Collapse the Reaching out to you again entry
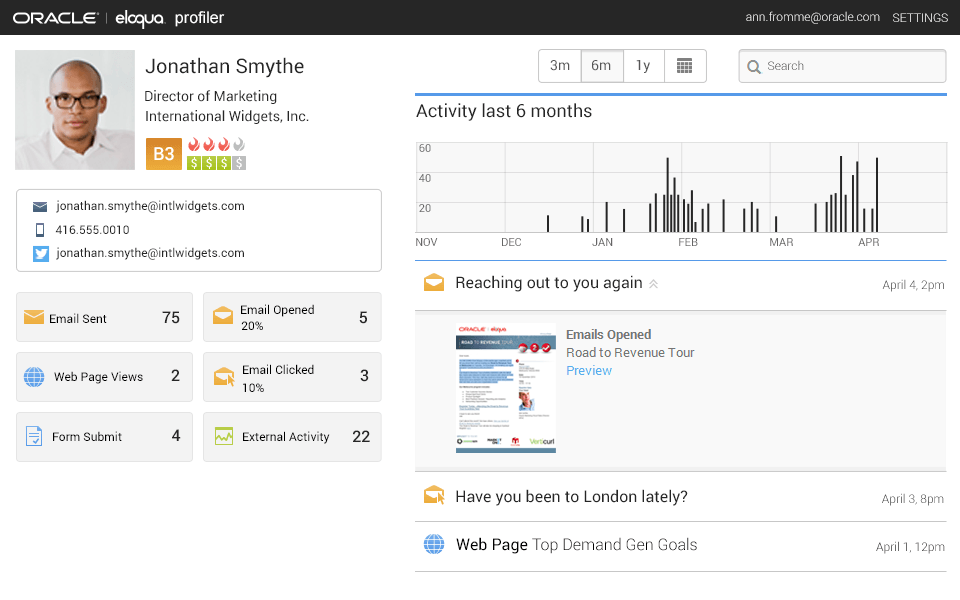The width and height of the screenshot is (960, 600). tap(653, 283)
